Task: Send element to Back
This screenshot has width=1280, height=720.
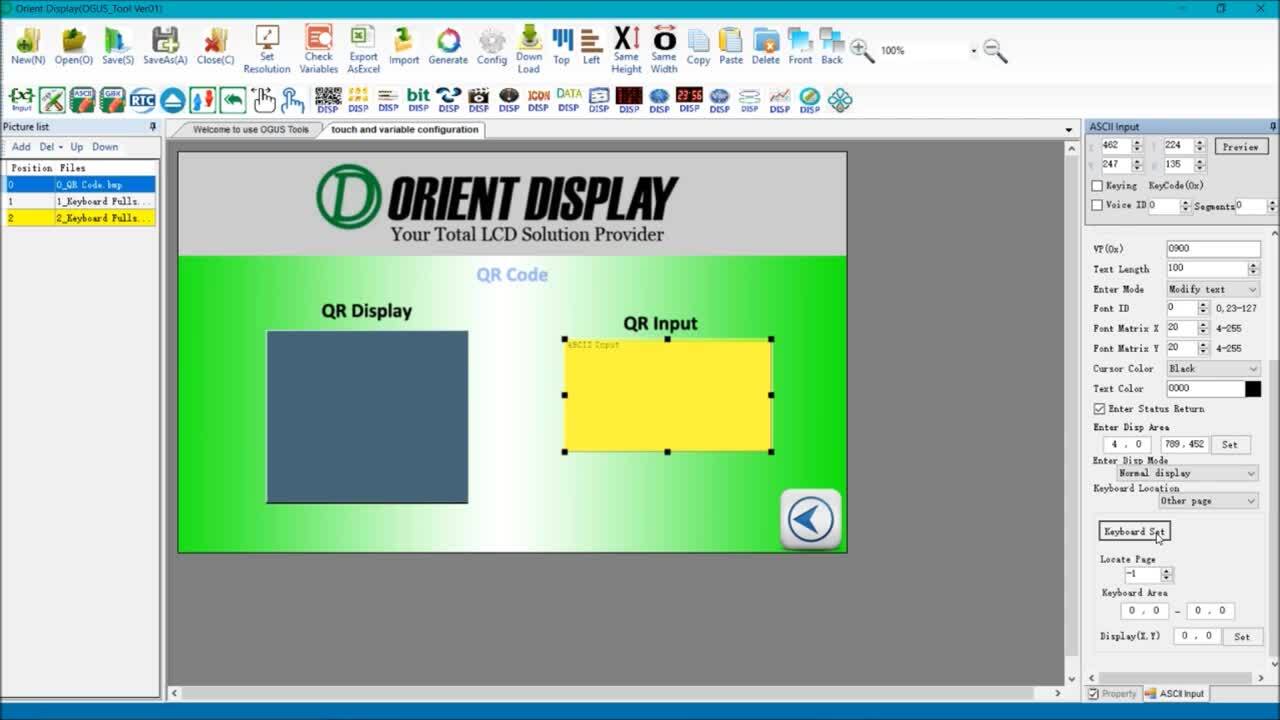Action: click(832, 46)
